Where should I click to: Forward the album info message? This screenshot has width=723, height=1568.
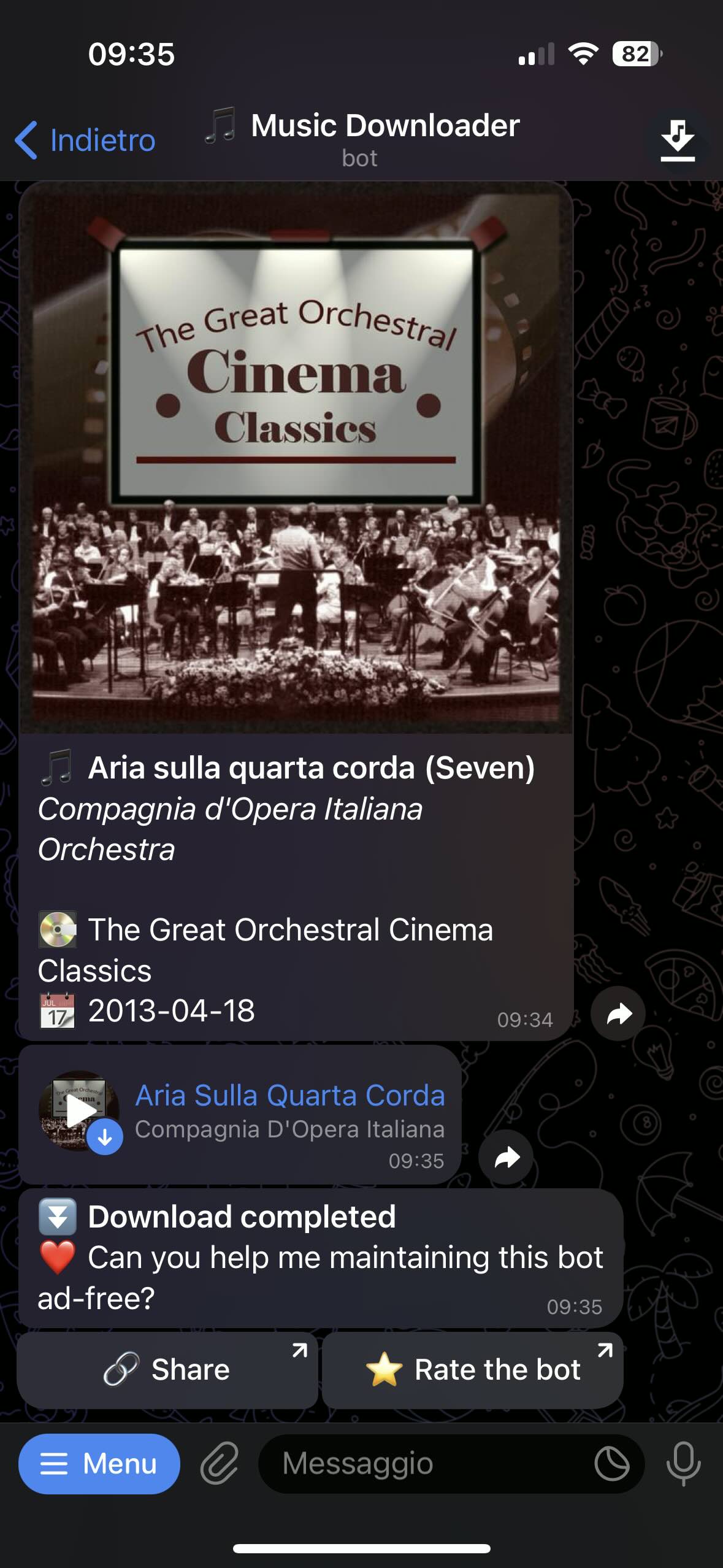(x=618, y=1013)
